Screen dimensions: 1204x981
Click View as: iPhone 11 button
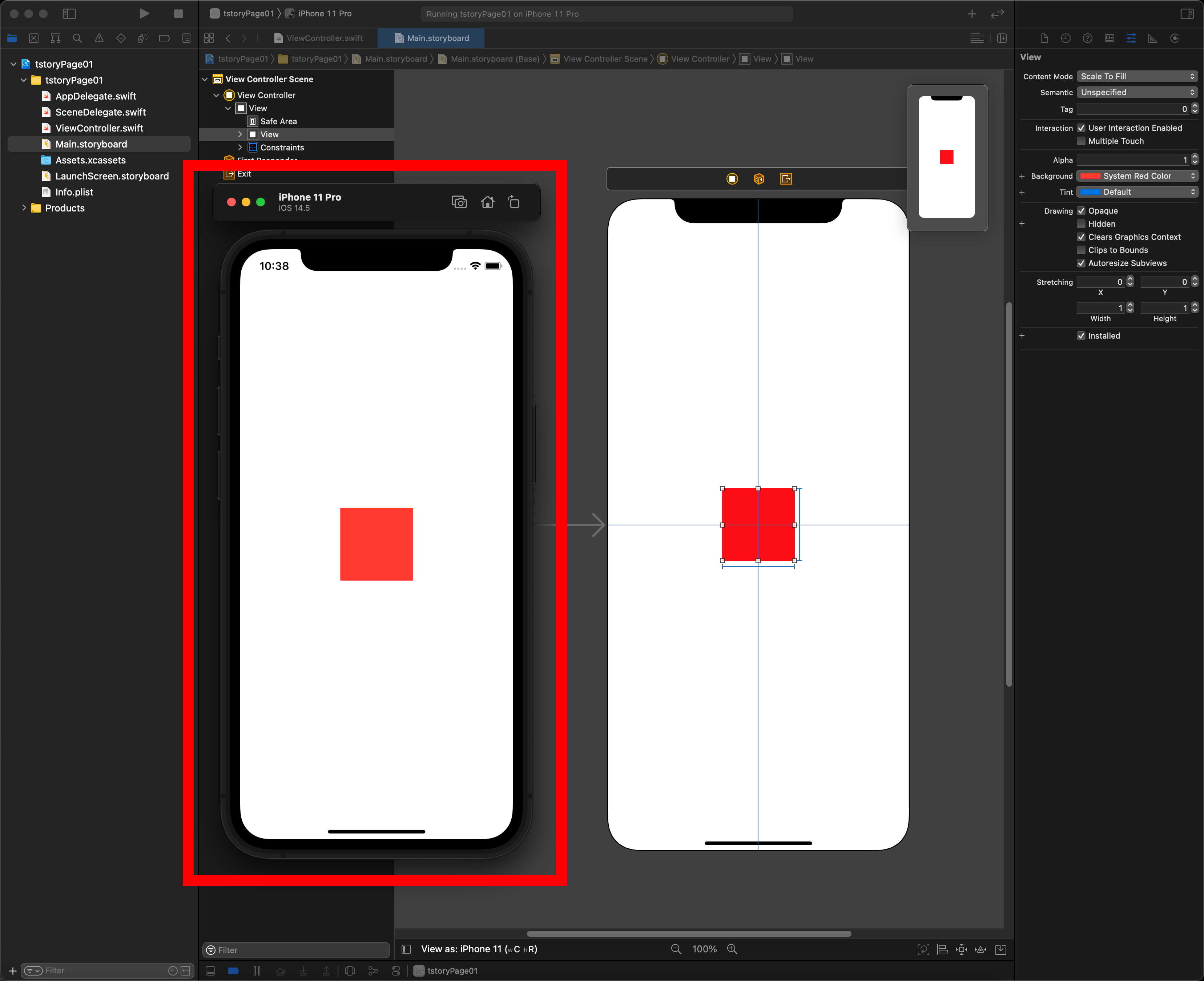point(479,949)
